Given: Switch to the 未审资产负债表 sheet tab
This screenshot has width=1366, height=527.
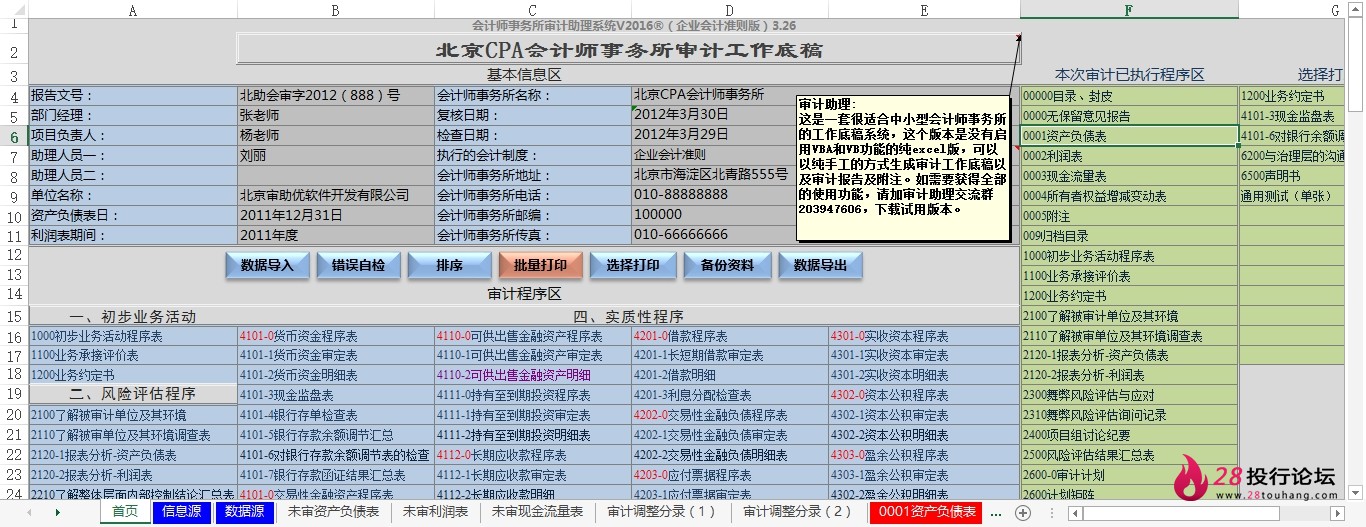Looking at the screenshot, I should [333, 512].
